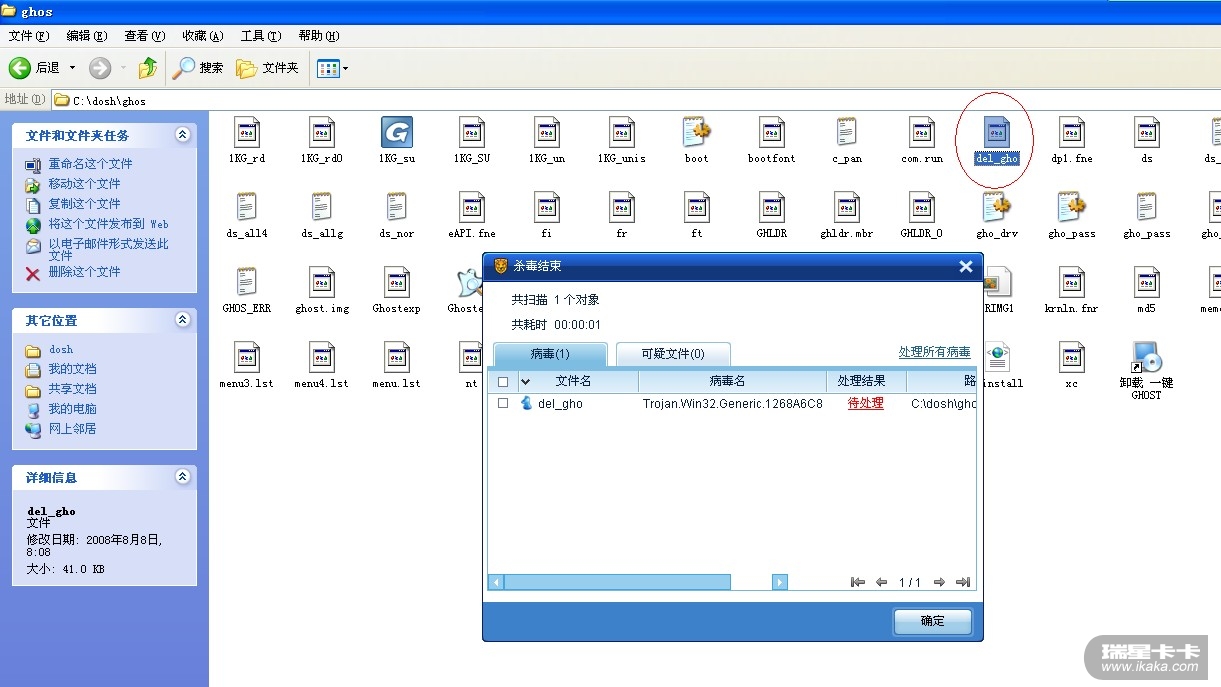
Task: Select the ghldr.mbr file icon
Action: click(x=847, y=207)
